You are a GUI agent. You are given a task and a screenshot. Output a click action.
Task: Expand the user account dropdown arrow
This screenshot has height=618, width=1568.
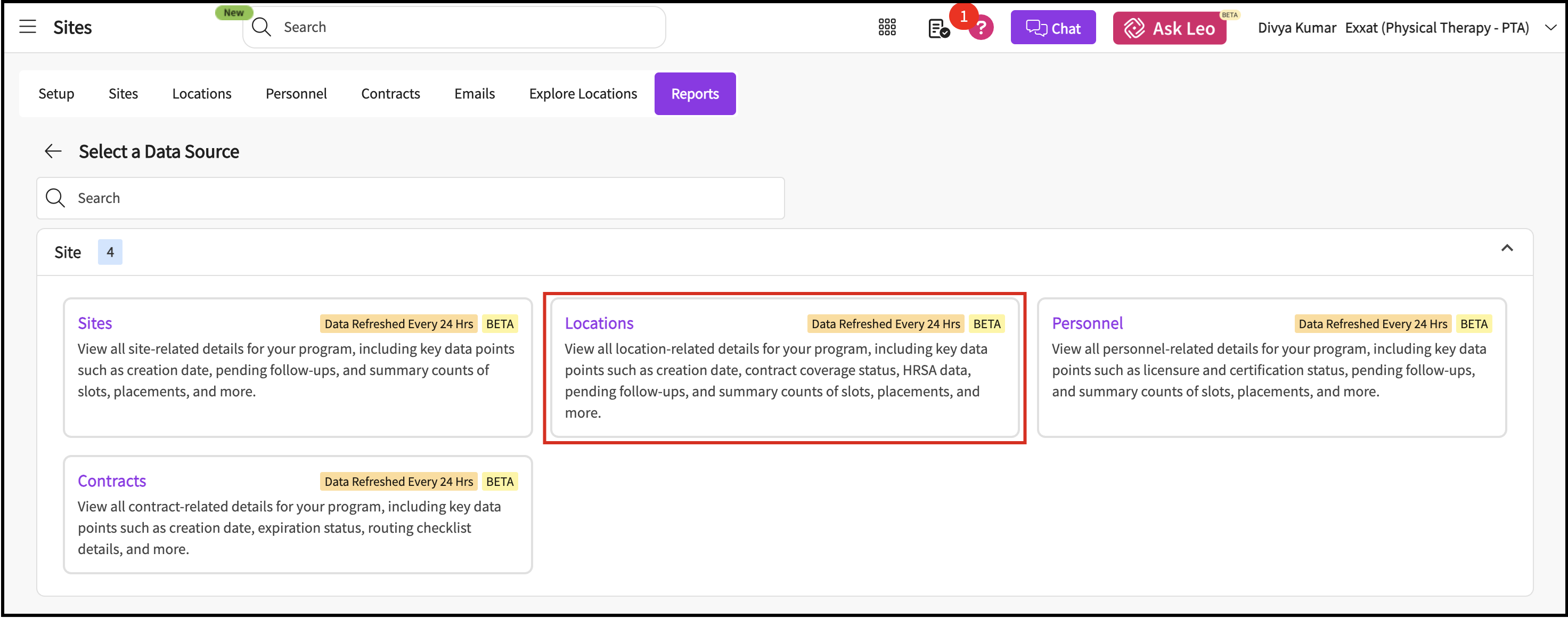[x=1550, y=27]
